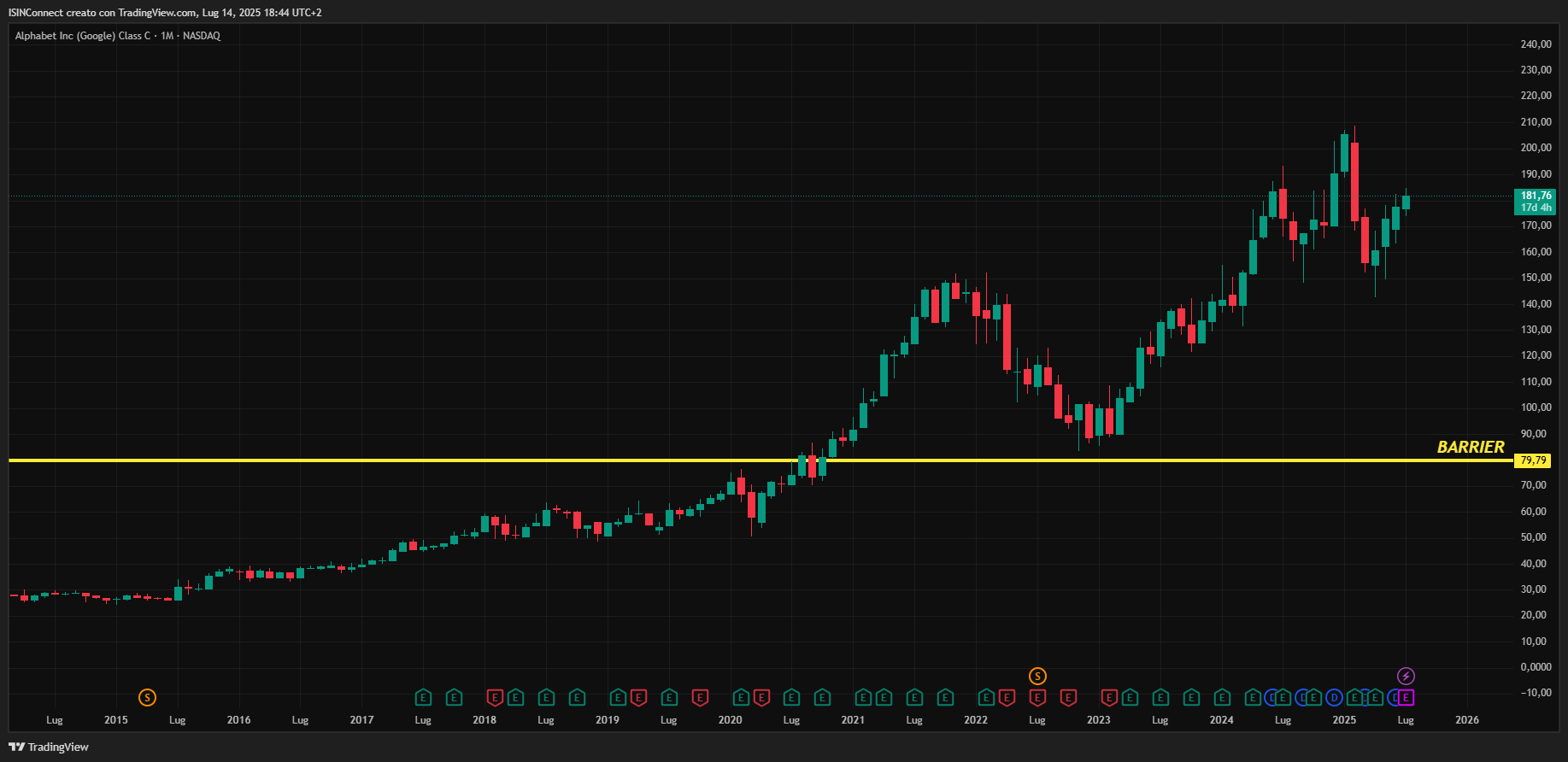Click the green 181,76 current price label
Screen dimensions: 1568x762
coord(1536,202)
